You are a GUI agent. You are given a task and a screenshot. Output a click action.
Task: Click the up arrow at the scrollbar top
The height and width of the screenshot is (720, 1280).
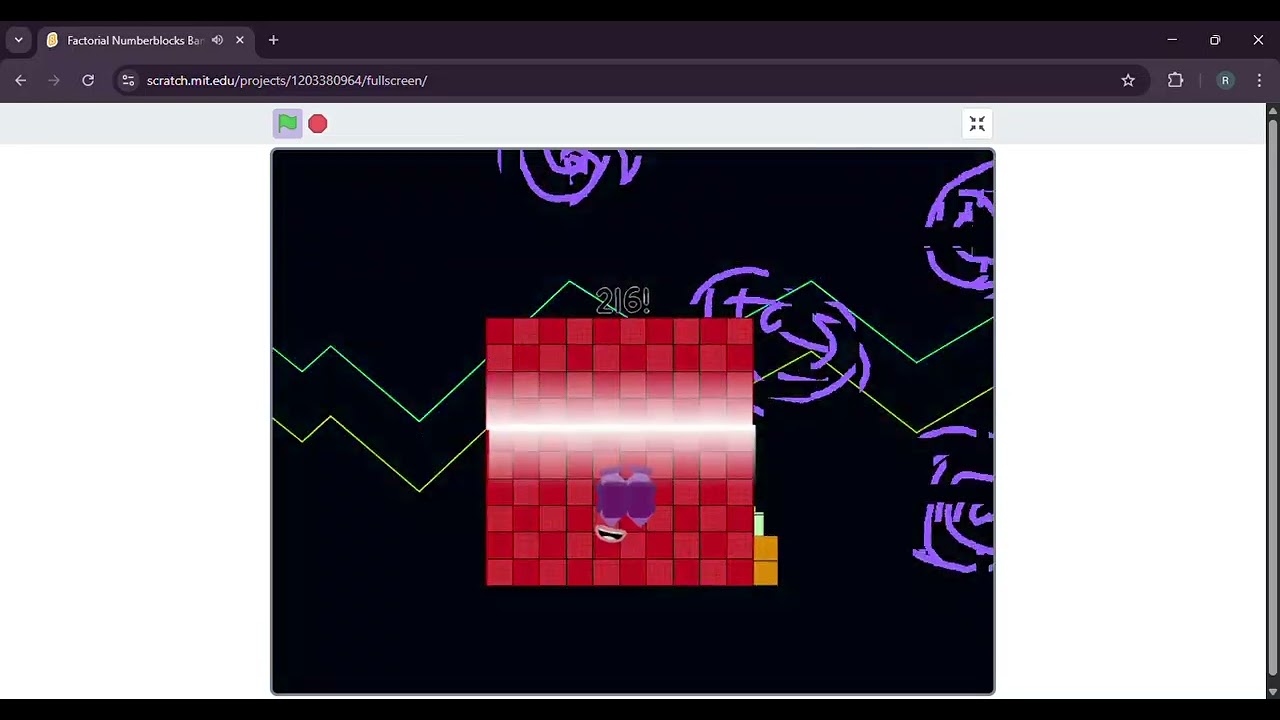[x=1272, y=109]
